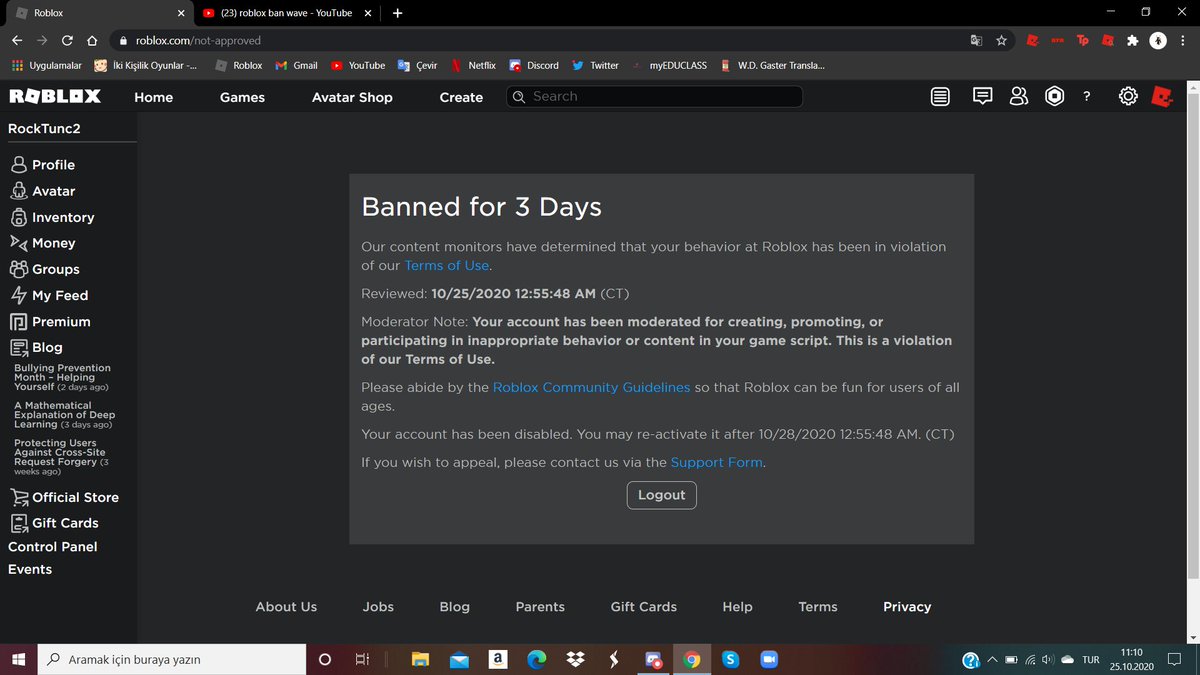Open Mathematical Explanation of Deep Learning post

(x=64, y=415)
